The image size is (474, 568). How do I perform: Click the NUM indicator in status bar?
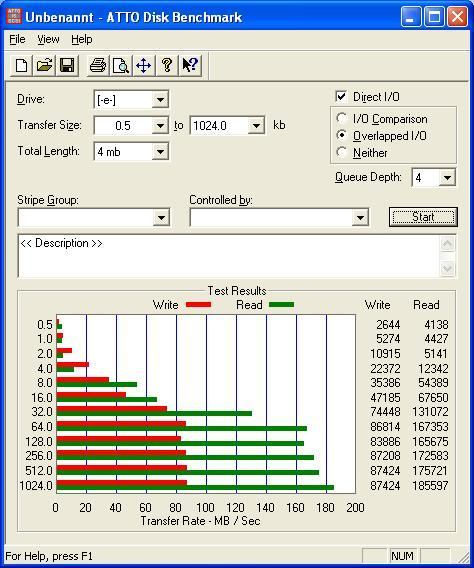coord(402,555)
